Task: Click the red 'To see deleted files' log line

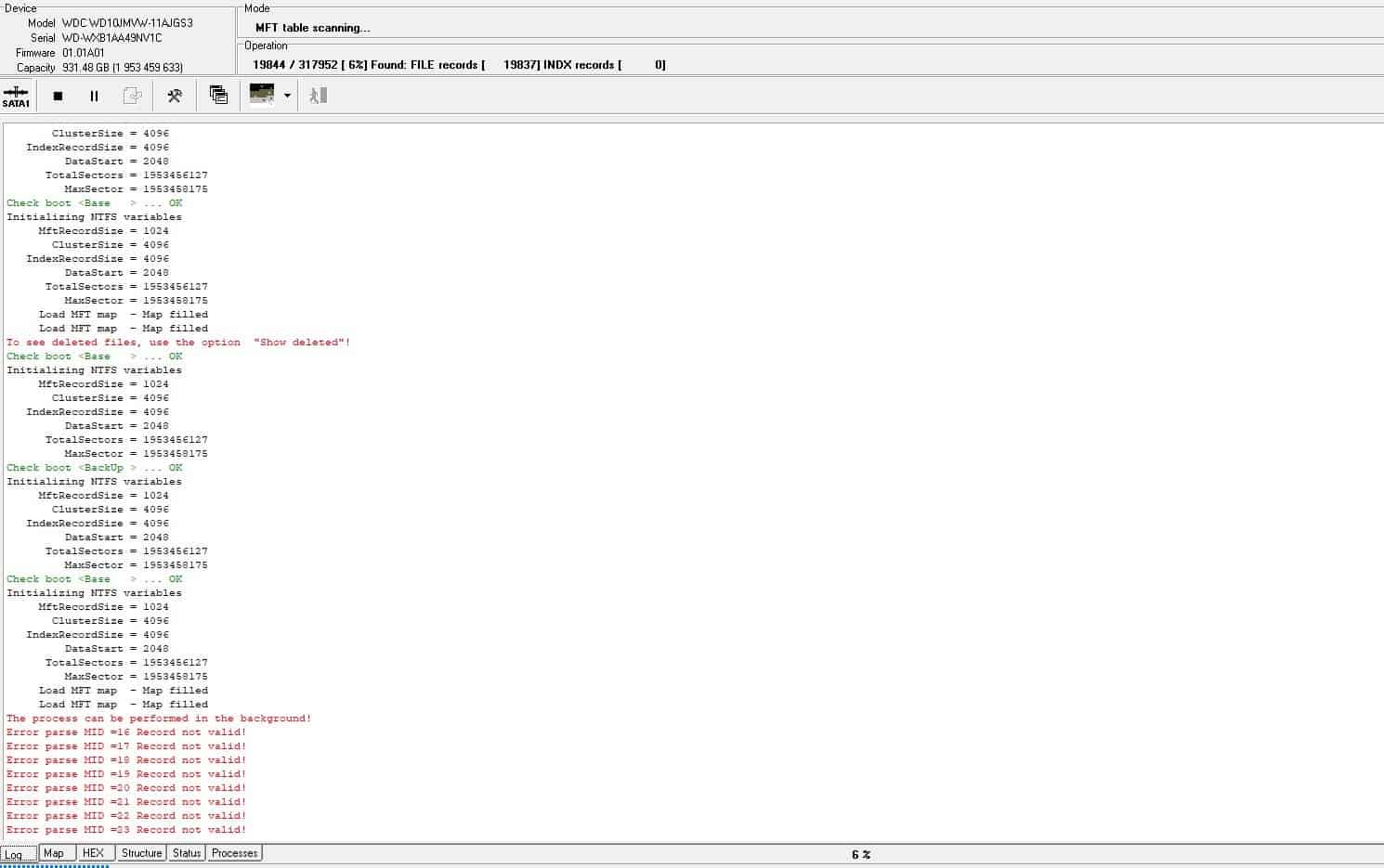Action: click(x=178, y=343)
